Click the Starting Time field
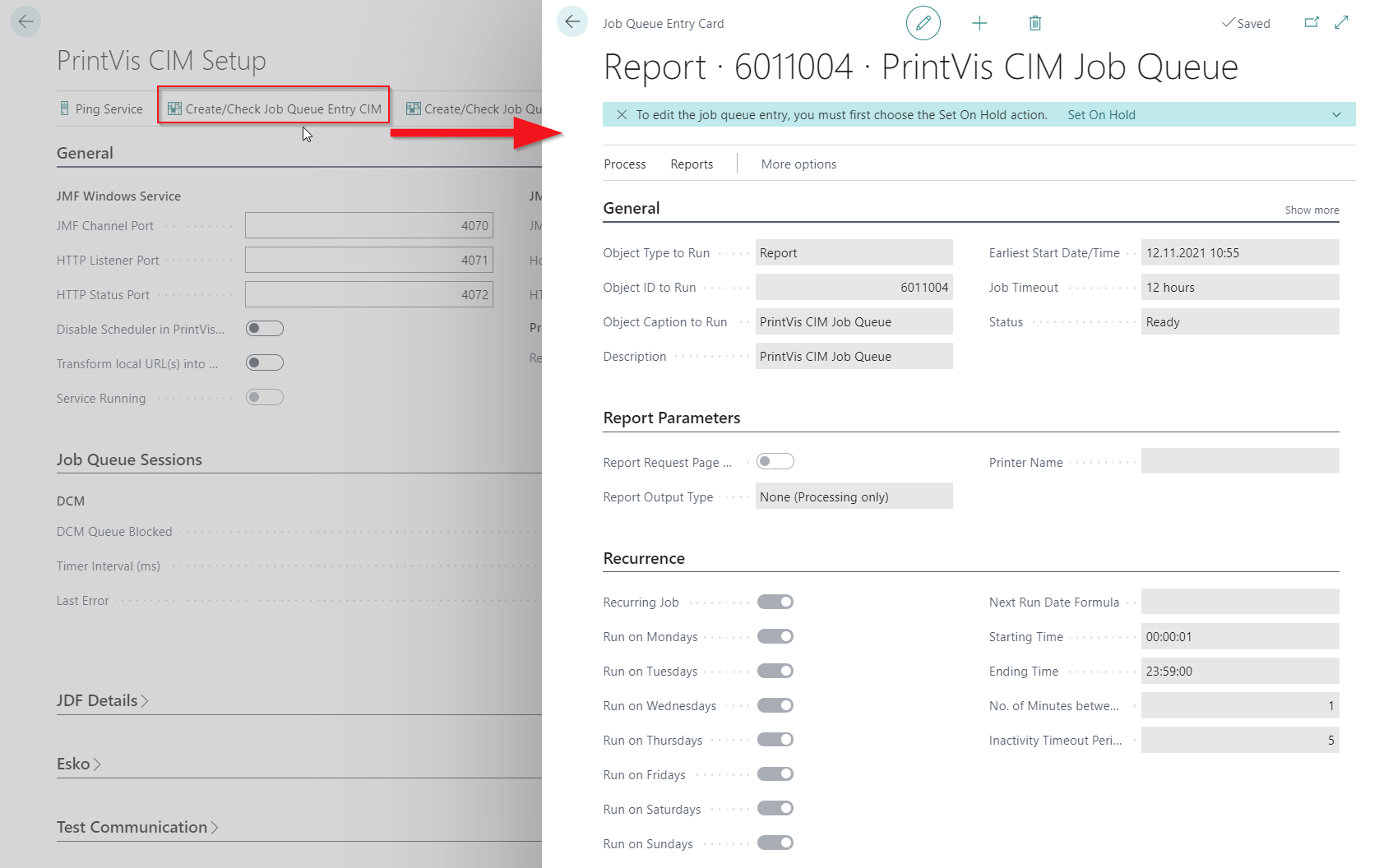Image resolution: width=1393 pixels, height=868 pixels. coord(1239,637)
